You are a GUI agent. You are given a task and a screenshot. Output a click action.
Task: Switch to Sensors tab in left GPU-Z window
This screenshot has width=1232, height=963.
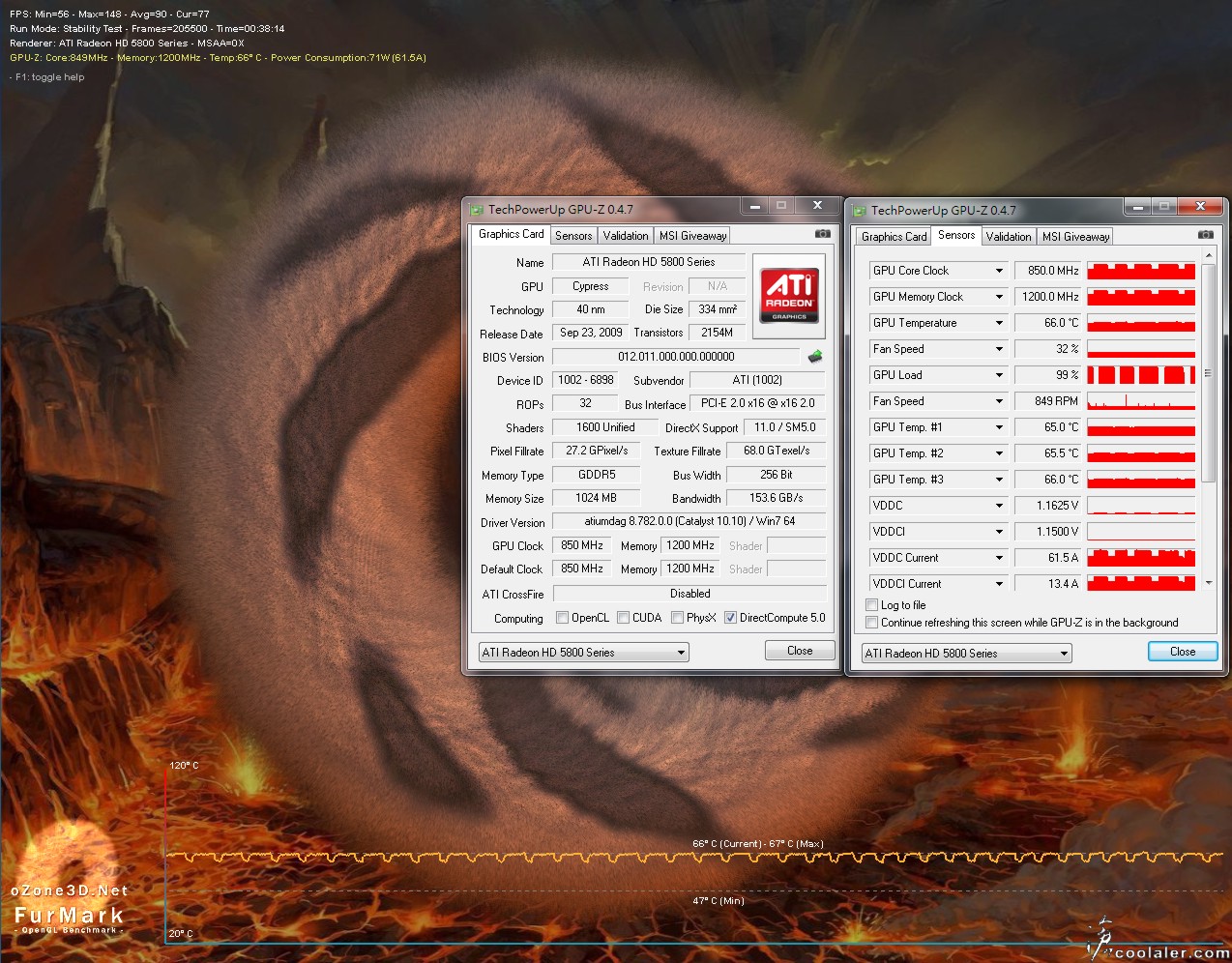coord(573,236)
